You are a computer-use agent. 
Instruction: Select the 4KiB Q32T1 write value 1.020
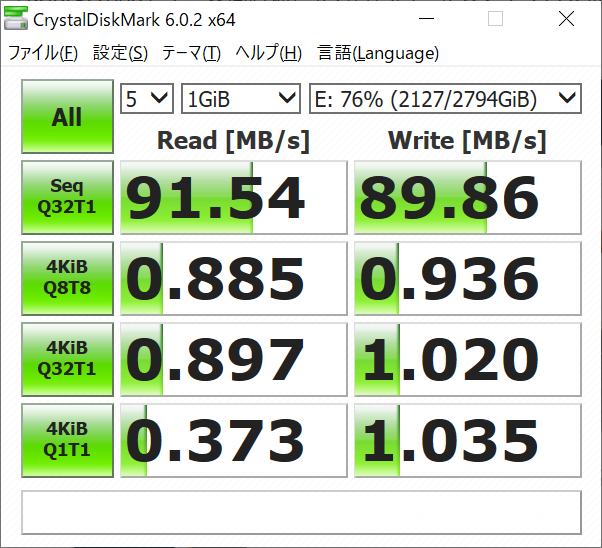tap(468, 359)
